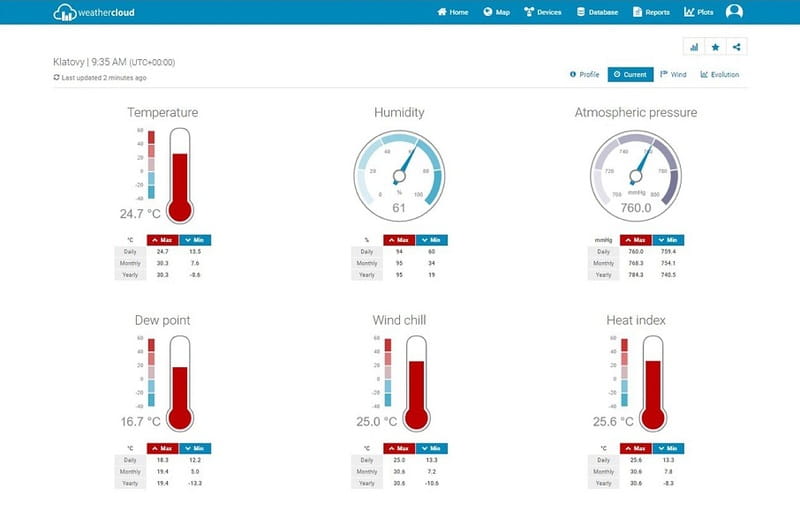Select the Current tab
Viewport: 800px width, 512px height.
[630, 74]
